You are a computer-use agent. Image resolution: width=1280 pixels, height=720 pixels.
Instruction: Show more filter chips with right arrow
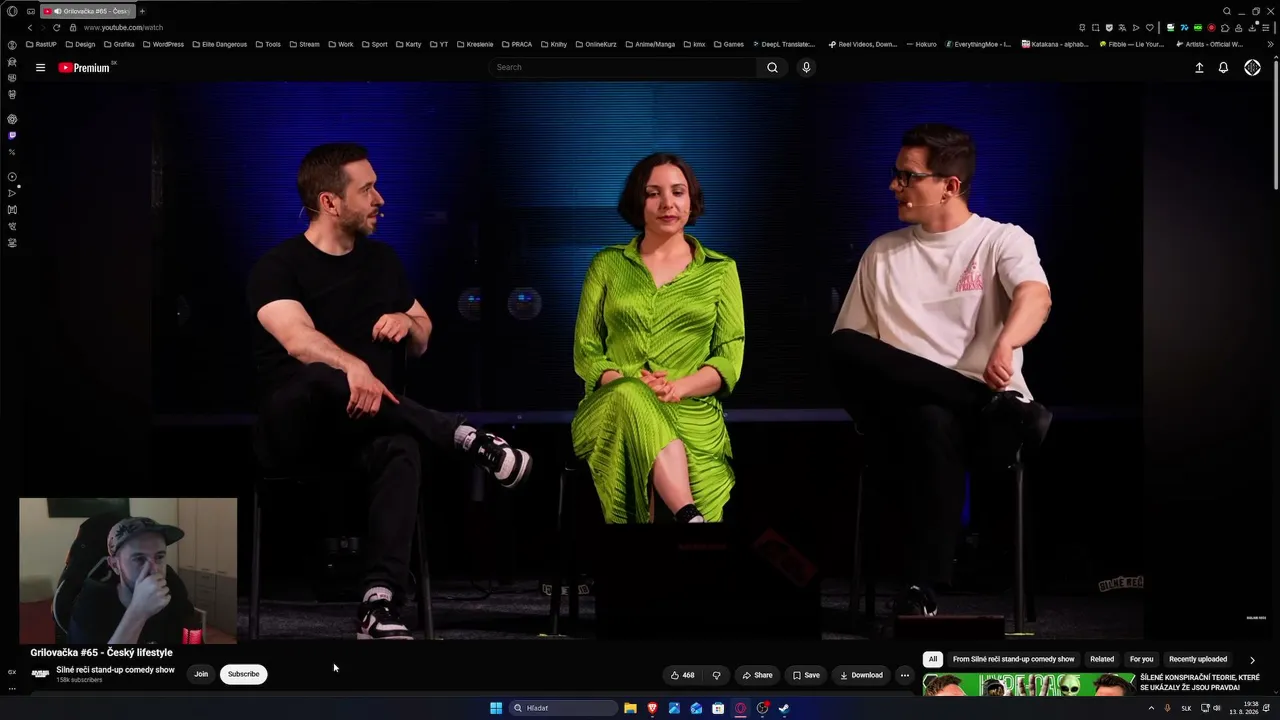coord(1252,660)
